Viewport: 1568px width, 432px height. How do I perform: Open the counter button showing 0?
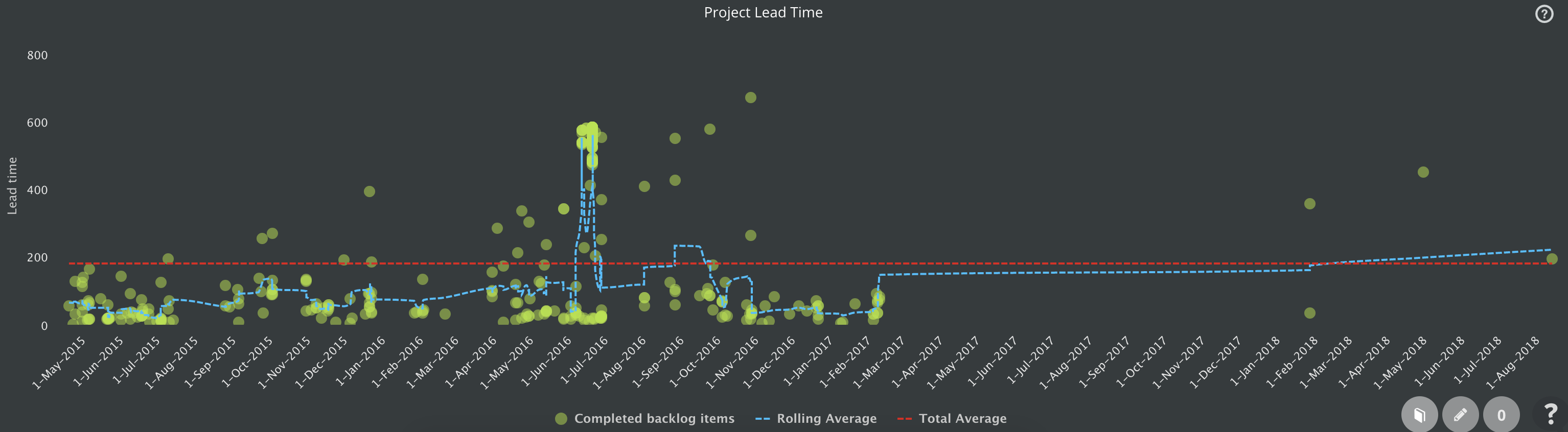click(x=1501, y=415)
